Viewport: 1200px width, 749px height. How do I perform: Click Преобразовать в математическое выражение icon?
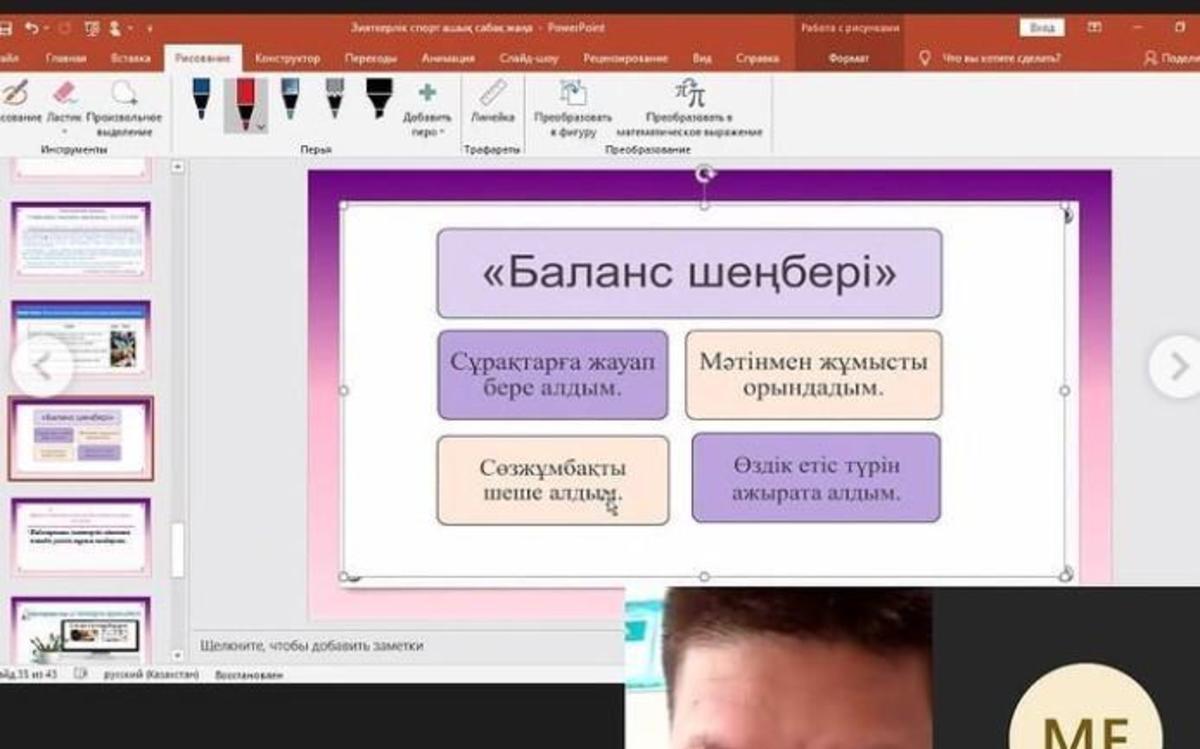point(689,96)
